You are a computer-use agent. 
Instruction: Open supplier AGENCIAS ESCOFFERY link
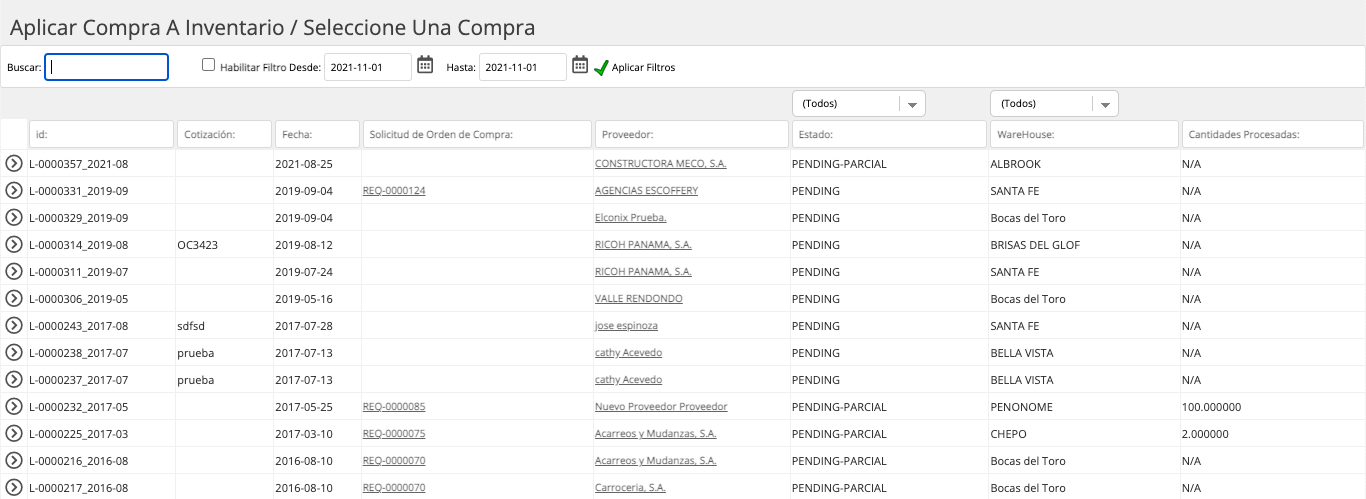point(646,190)
